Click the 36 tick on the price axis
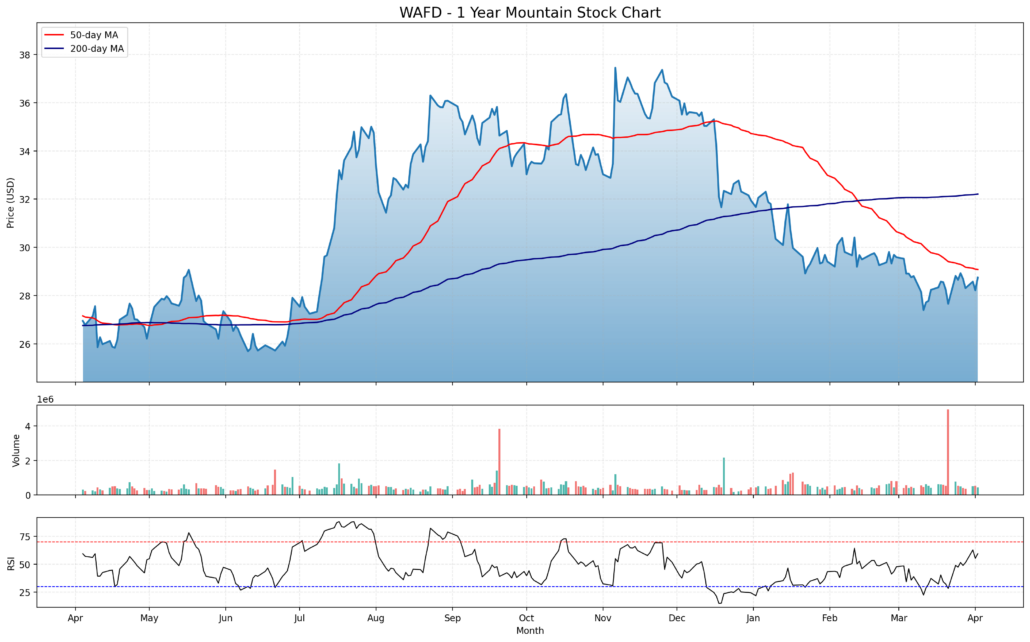The image size is (1030, 642). [x=25, y=103]
